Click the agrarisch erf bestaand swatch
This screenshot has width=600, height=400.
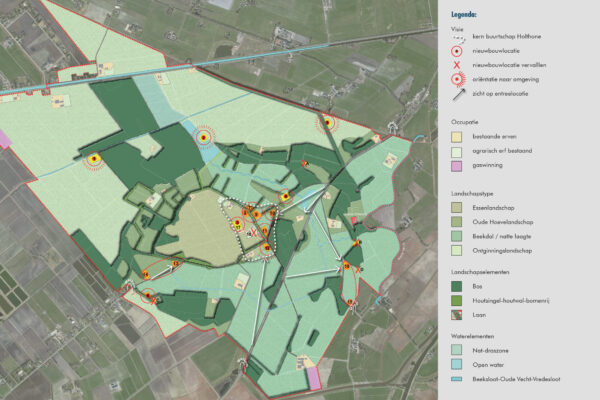[457, 152]
